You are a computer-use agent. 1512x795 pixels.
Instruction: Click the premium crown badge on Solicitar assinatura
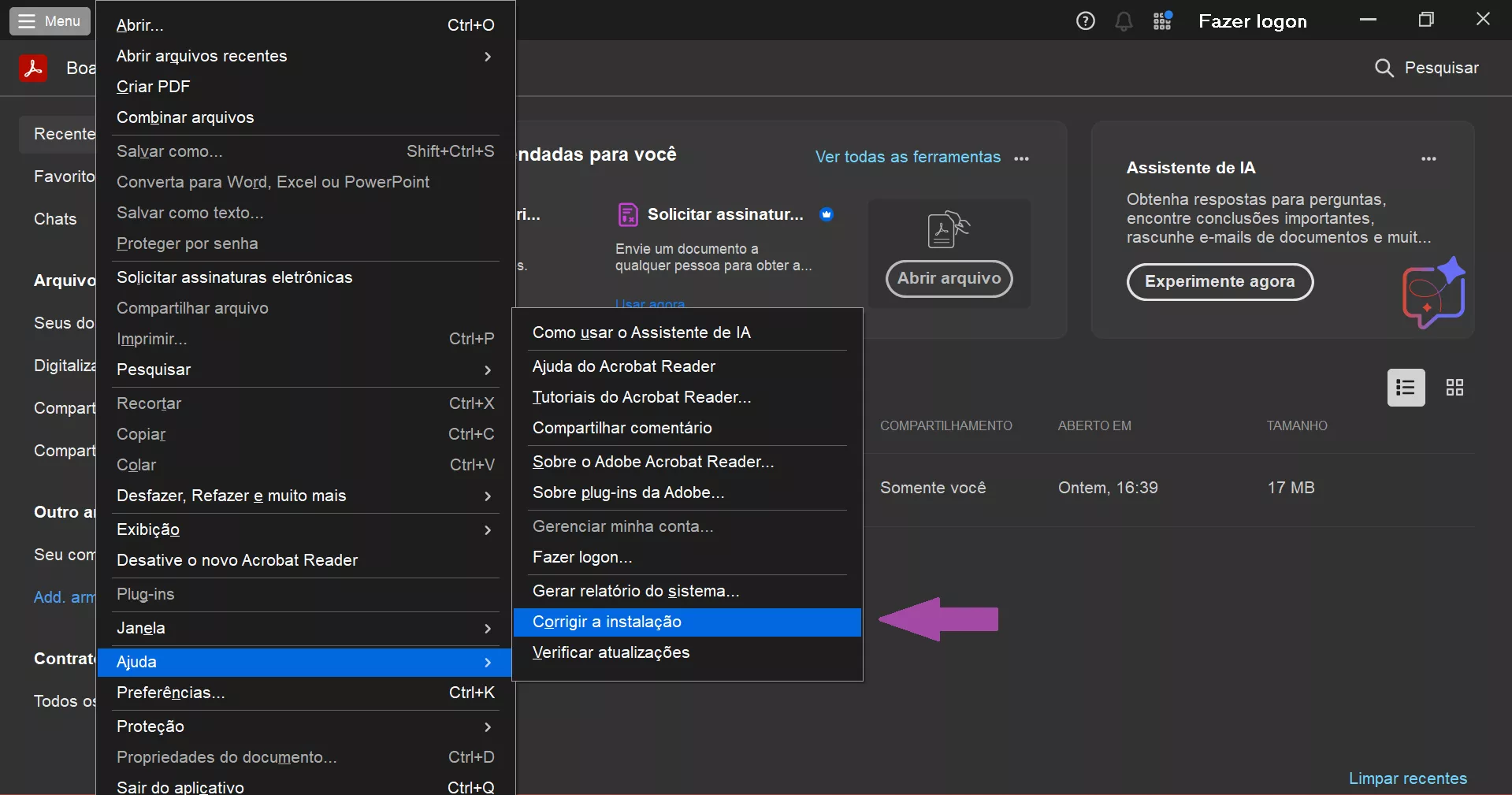click(827, 214)
